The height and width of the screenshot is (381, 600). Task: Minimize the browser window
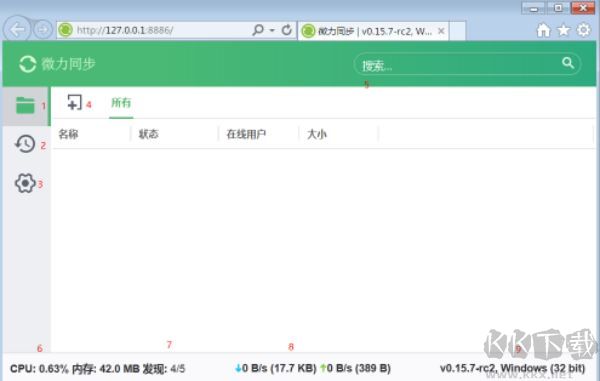(533, 8)
